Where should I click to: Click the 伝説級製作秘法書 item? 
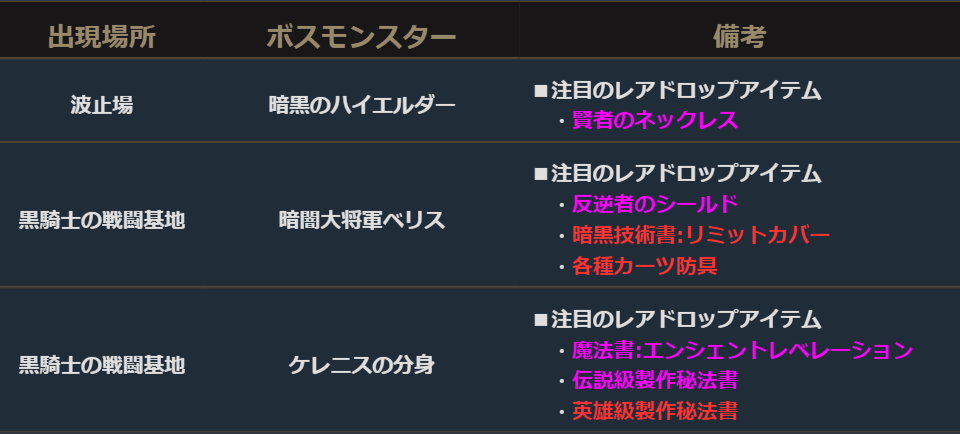click(x=655, y=381)
